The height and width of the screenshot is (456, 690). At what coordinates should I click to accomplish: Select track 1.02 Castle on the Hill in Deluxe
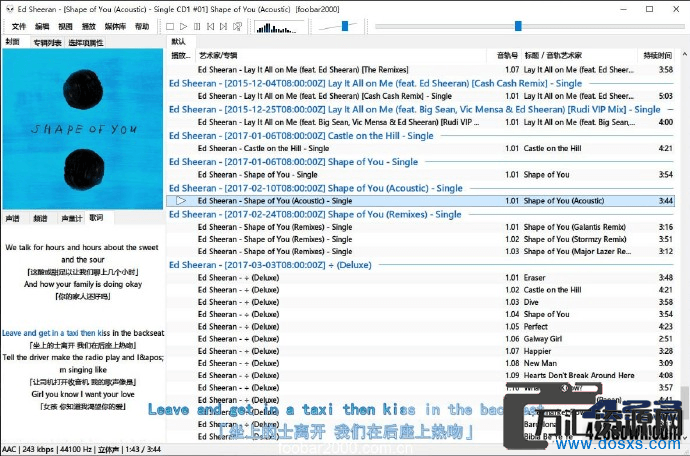[420, 290]
